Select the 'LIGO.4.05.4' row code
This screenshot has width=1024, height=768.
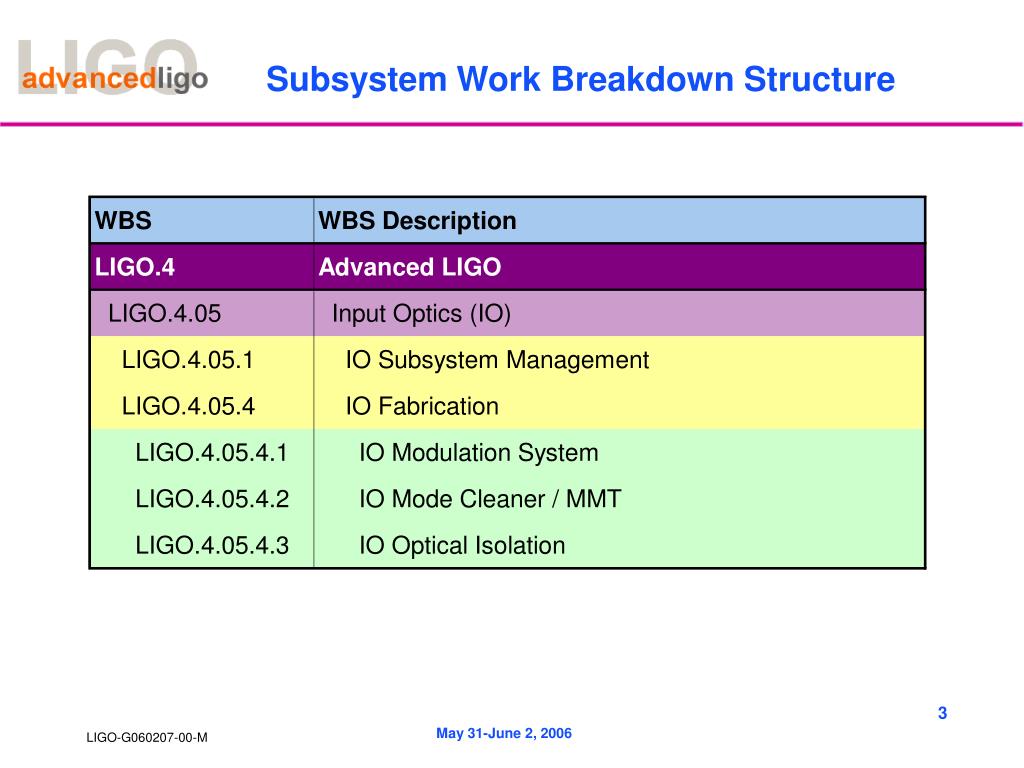click(x=188, y=406)
